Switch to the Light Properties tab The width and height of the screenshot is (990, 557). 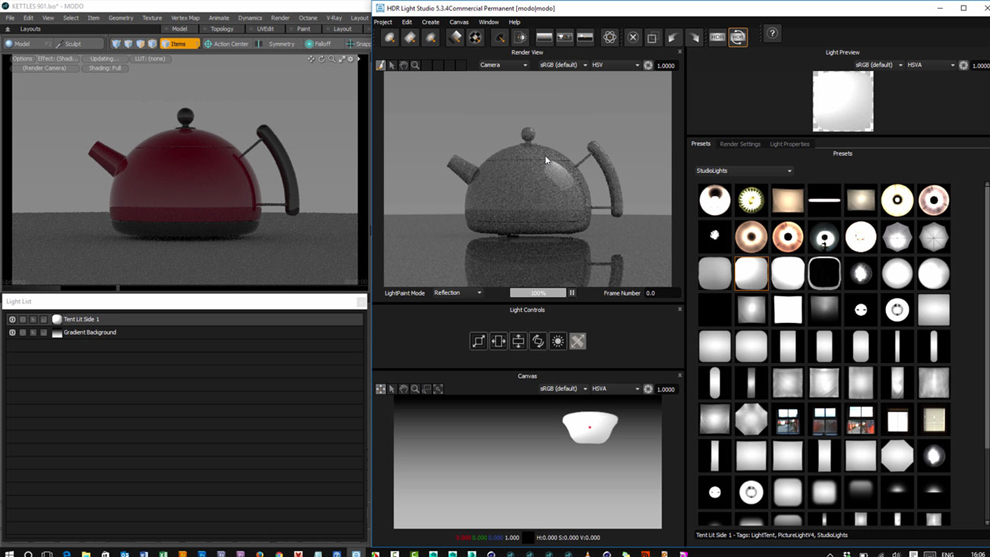pyautogui.click(x=789, y=144)
